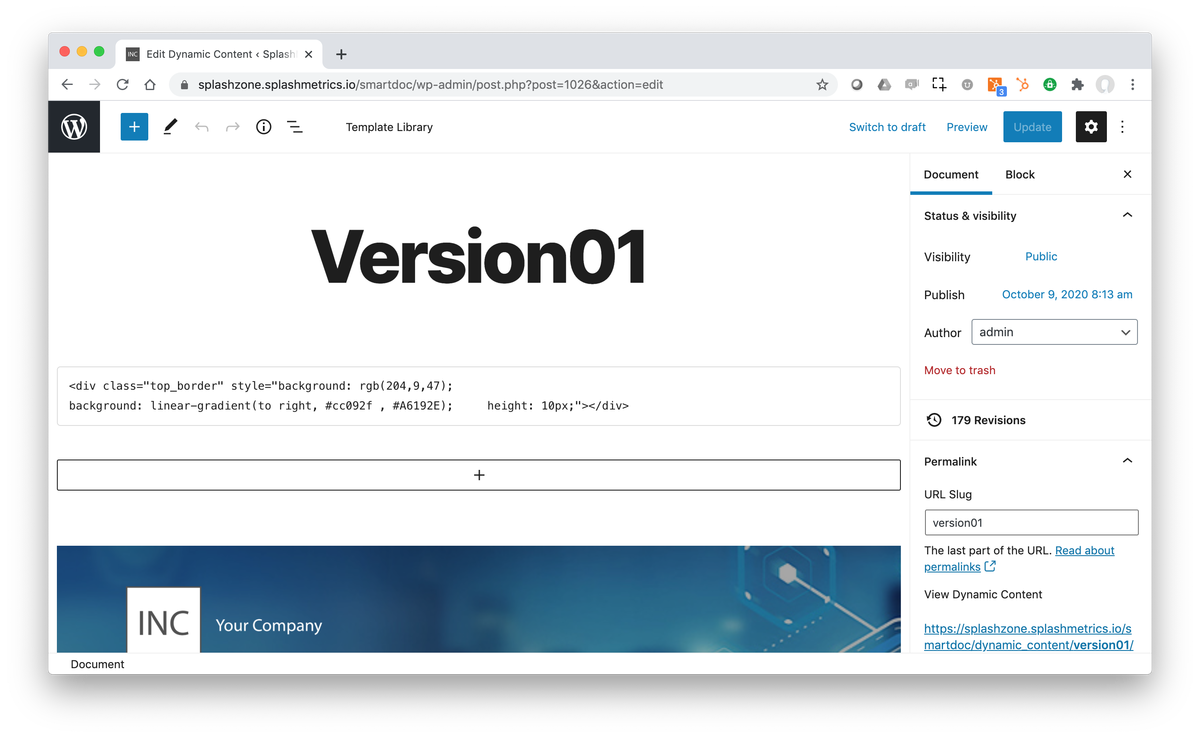Click the INC logo in the banner
This screenshot has width=1200, height=738.
(164, 621)
